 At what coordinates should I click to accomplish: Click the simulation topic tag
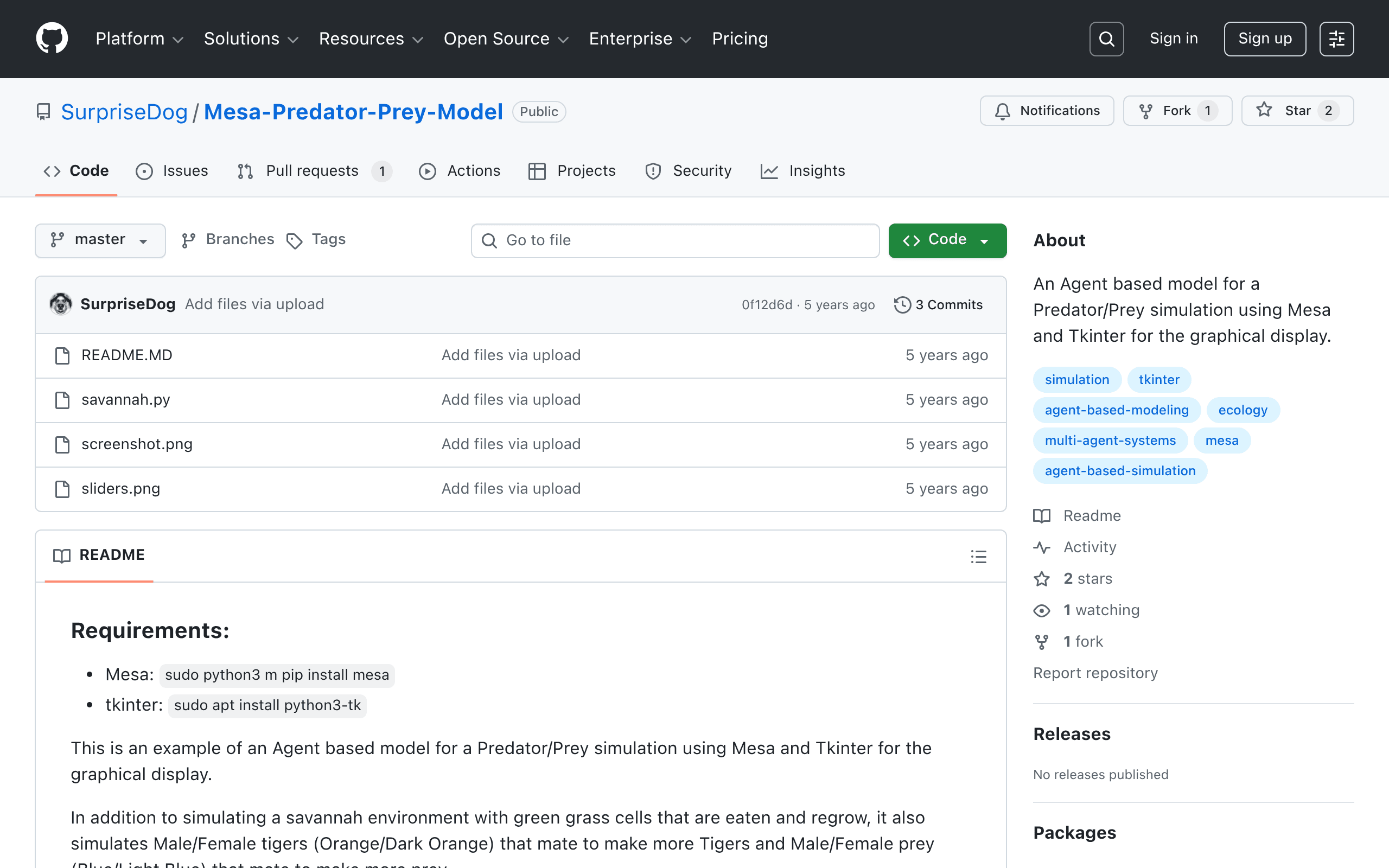pos(1077,379)
